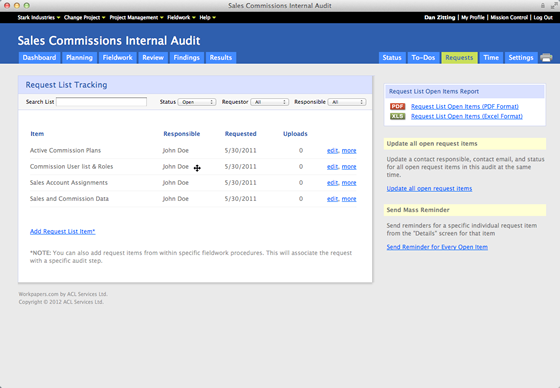
Task: Open the Findings tab
Action: click(186, 58)
